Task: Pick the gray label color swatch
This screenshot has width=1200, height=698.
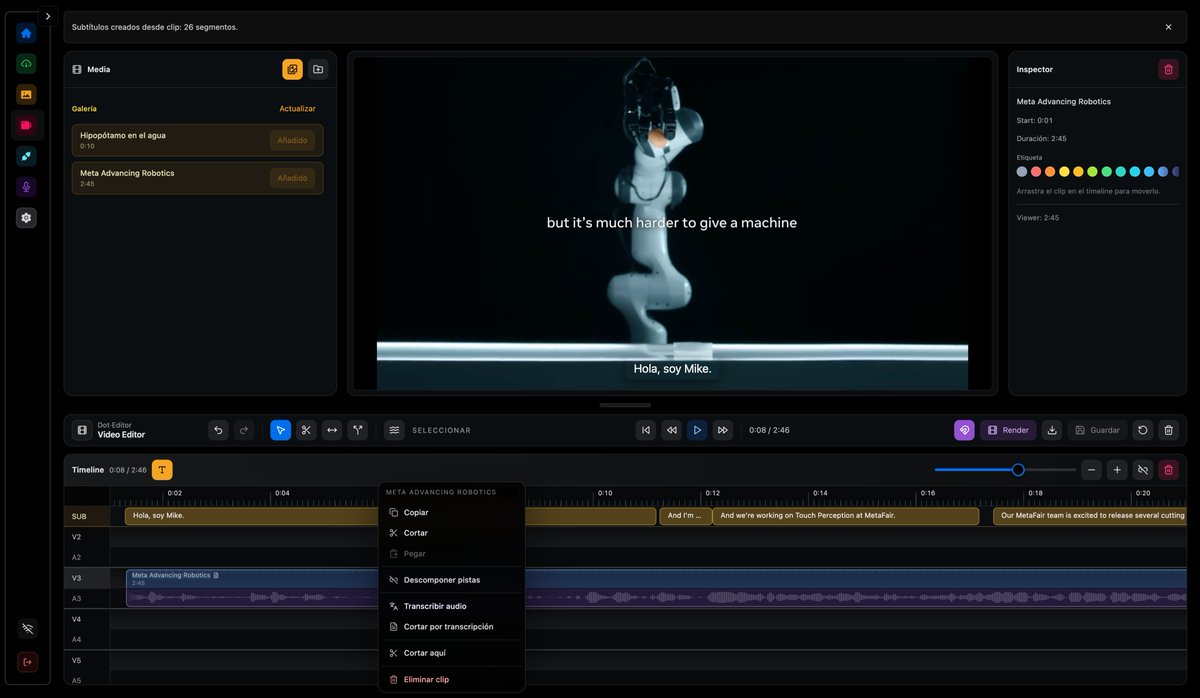Action: pyautogui.click(x=1022, y=172)
